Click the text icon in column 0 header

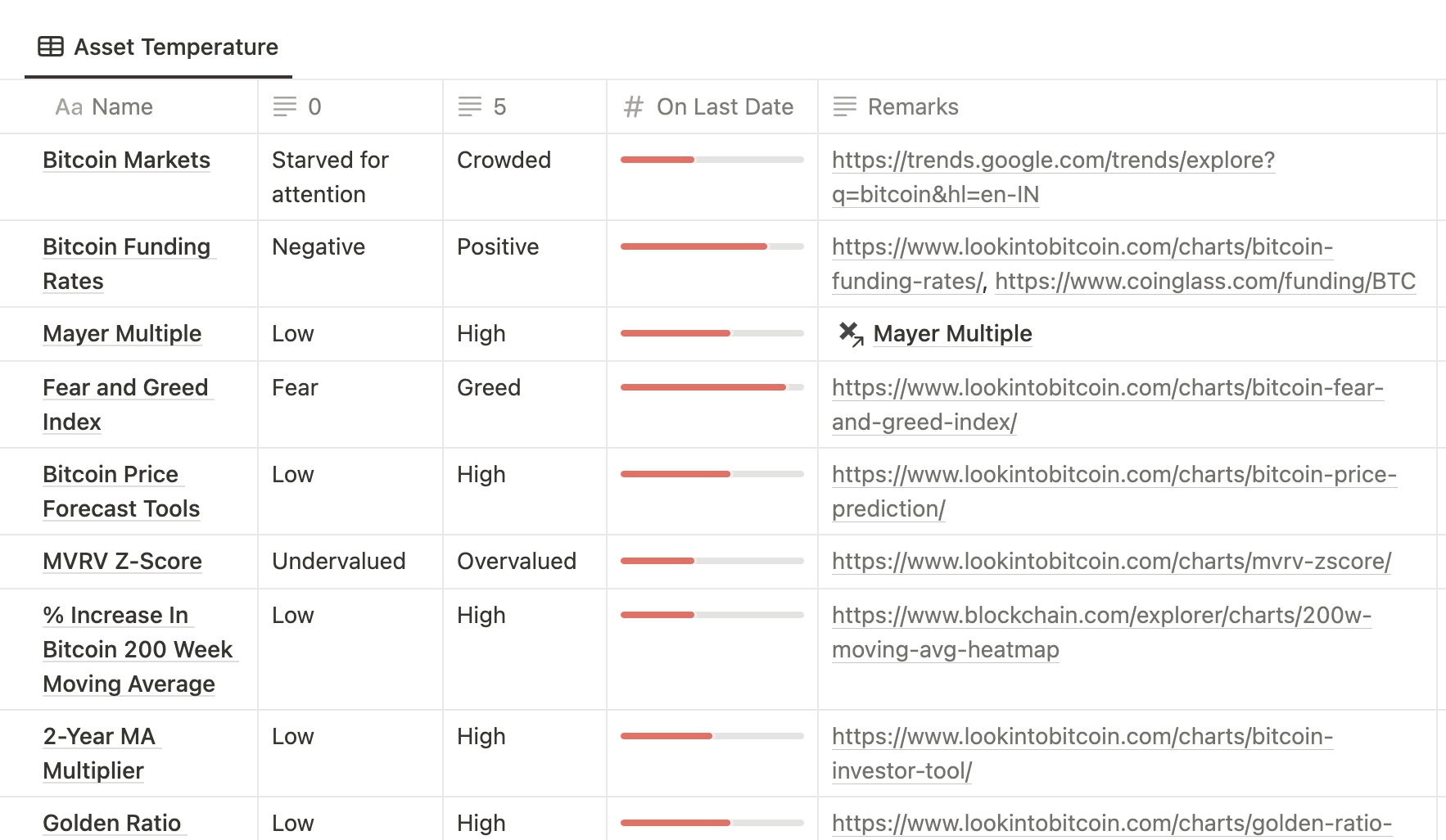[285, 107]
